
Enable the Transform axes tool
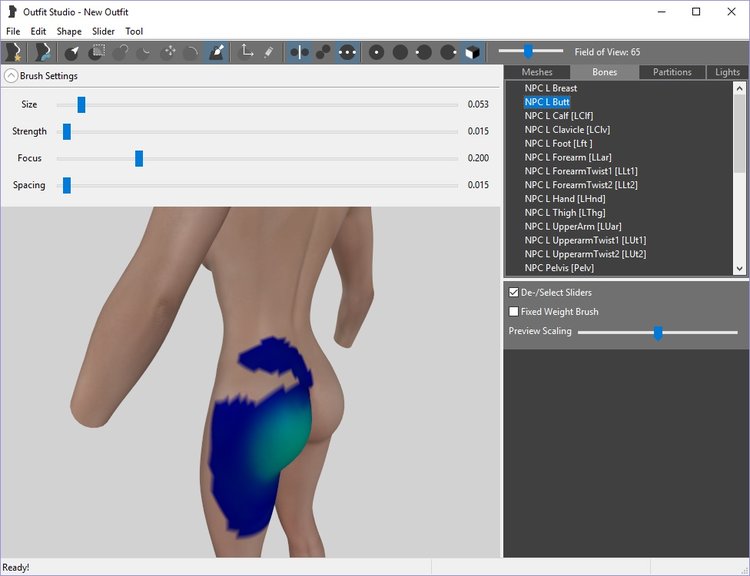[247, 52]
